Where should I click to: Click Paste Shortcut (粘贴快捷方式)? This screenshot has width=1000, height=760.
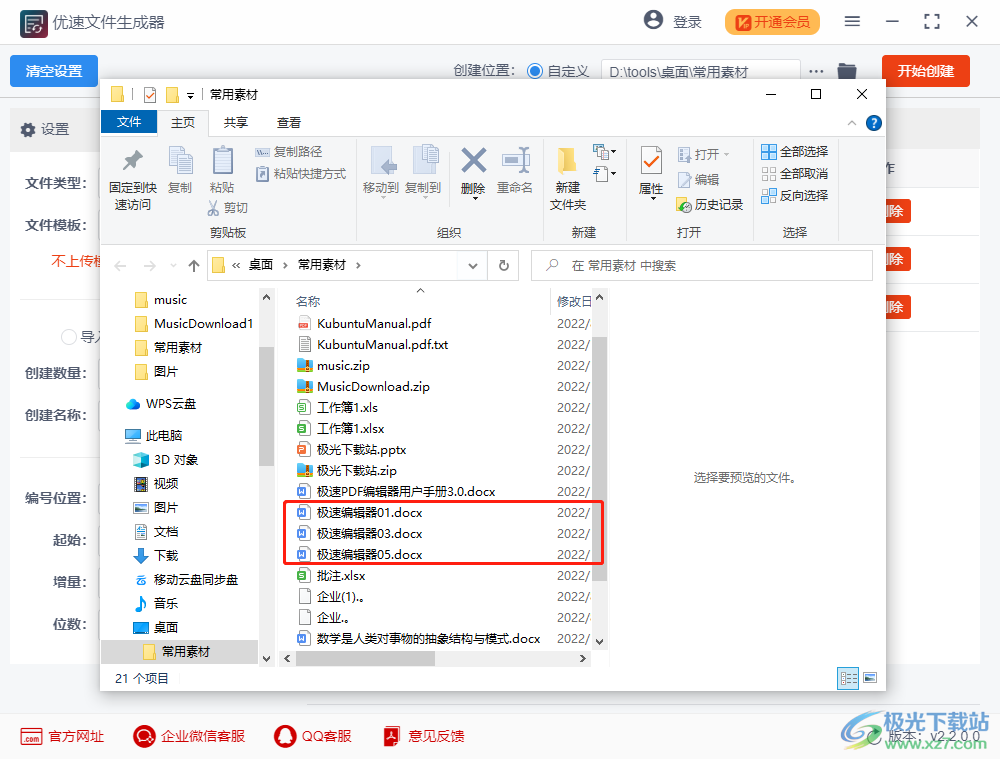(x=300, y=173)
